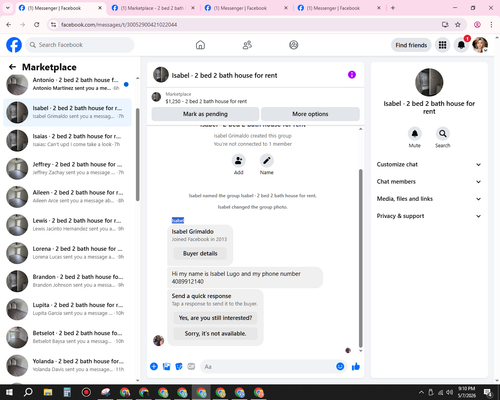Click More options button
The image size is (500, 400).
point(310,114)
